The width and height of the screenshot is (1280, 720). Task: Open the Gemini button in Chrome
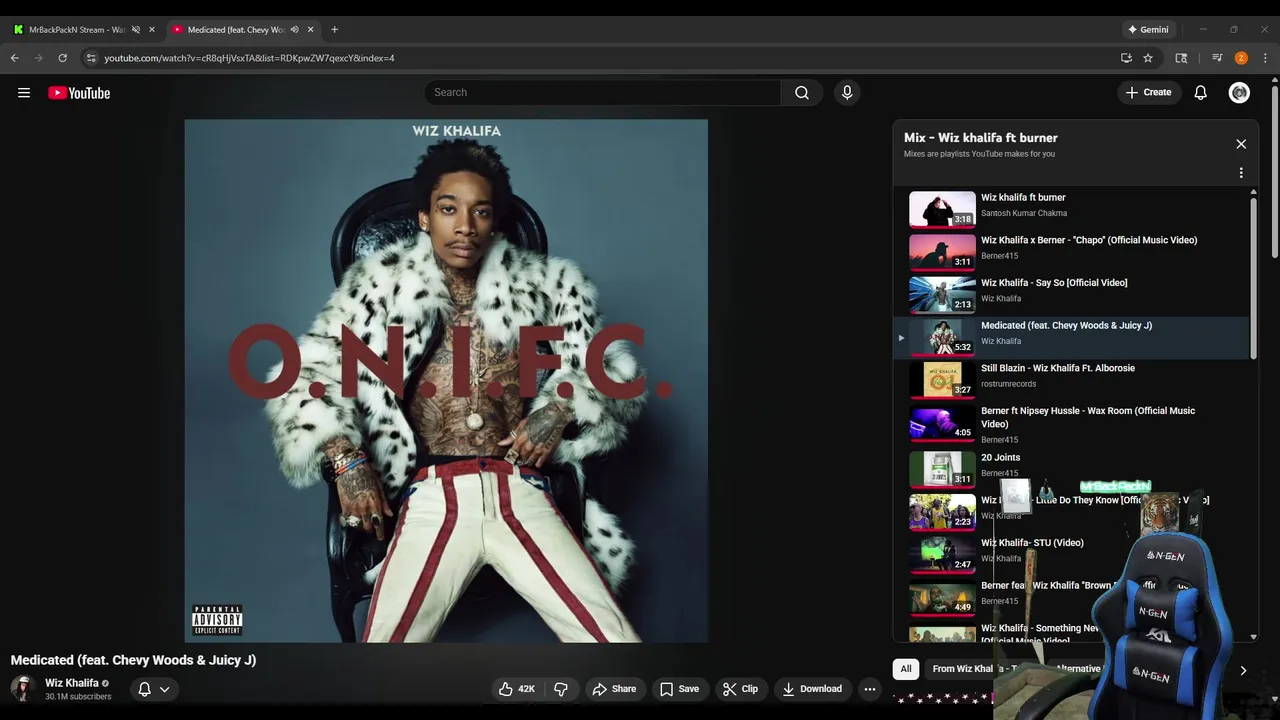click(1148, 29)
